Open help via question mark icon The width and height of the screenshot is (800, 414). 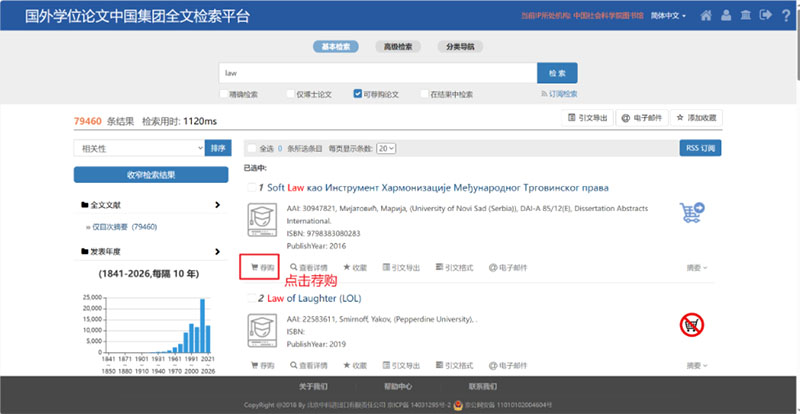coord(785,16)
